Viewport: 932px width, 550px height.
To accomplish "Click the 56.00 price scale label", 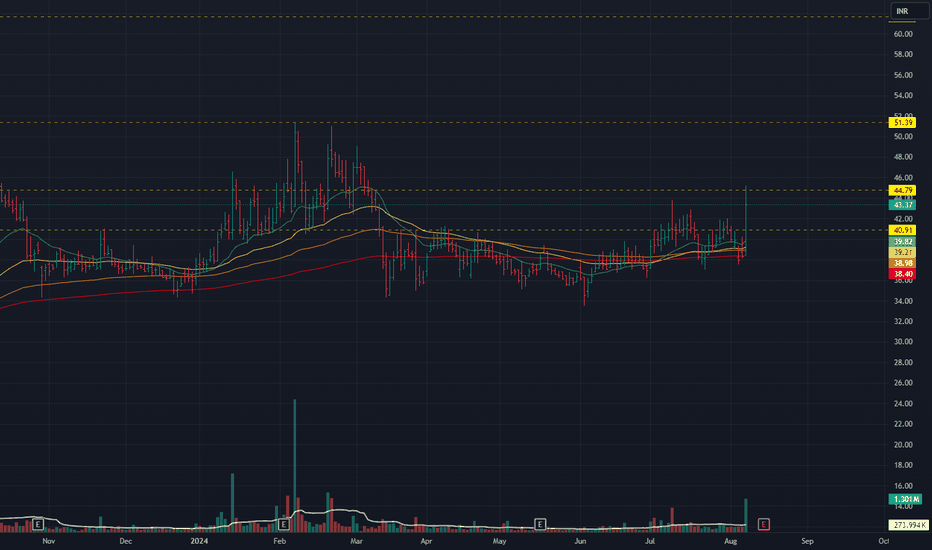I will click(903, 75).
